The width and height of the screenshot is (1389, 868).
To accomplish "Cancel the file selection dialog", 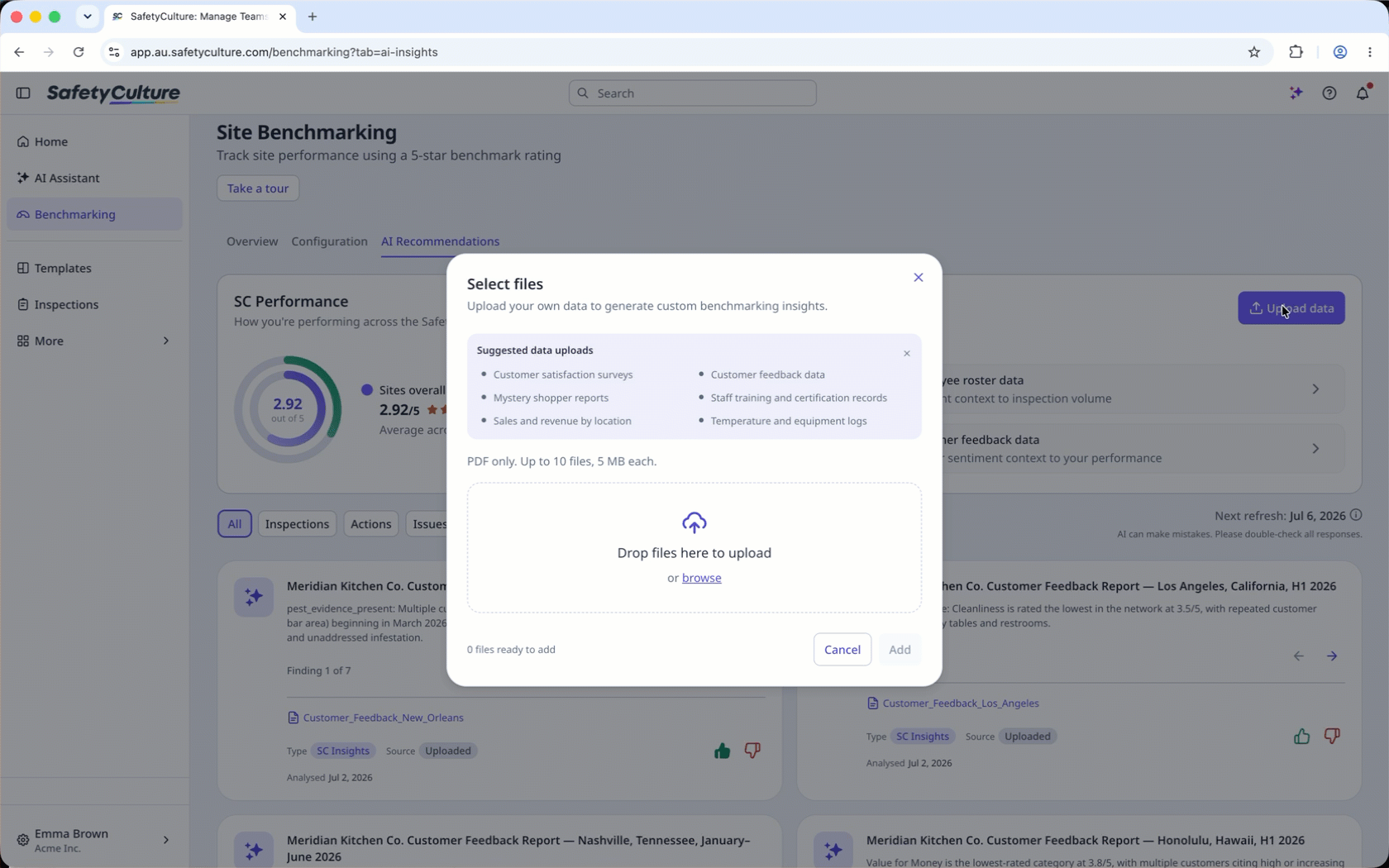I will click(842, 650).
